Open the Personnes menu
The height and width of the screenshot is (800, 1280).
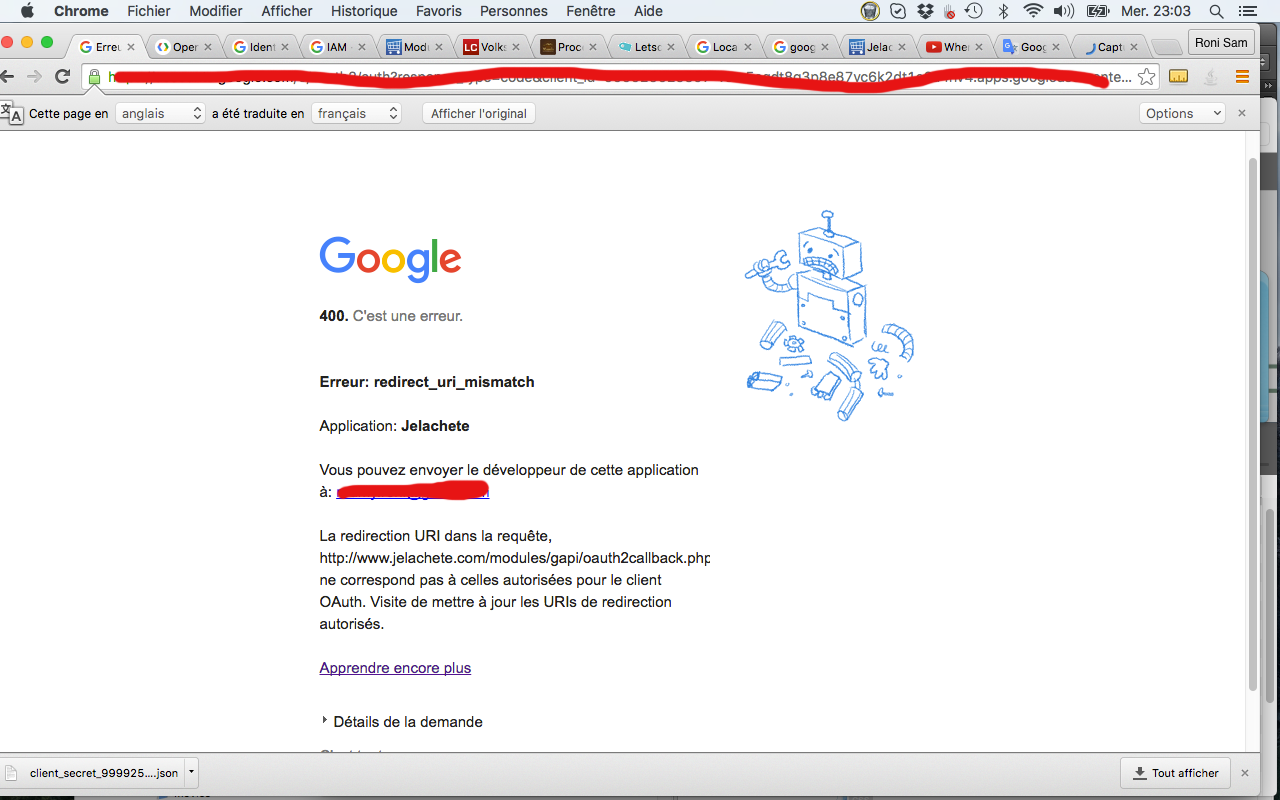pos(514,11)
